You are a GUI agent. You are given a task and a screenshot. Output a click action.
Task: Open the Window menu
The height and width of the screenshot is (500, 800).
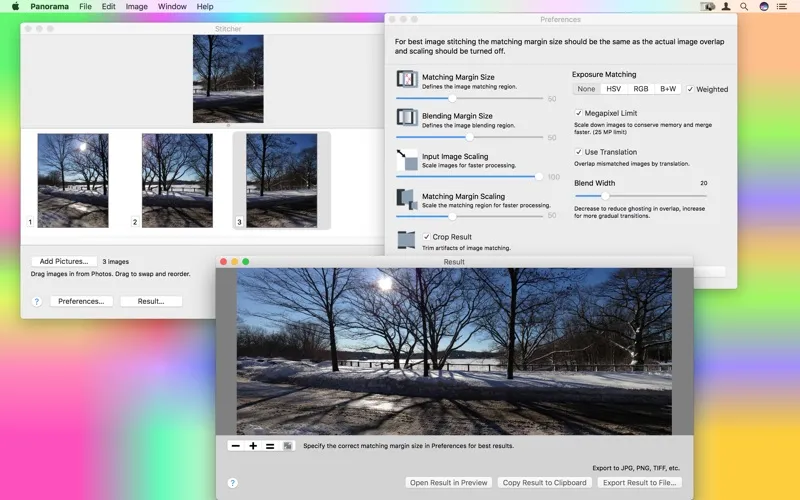[x=172, y=6]
